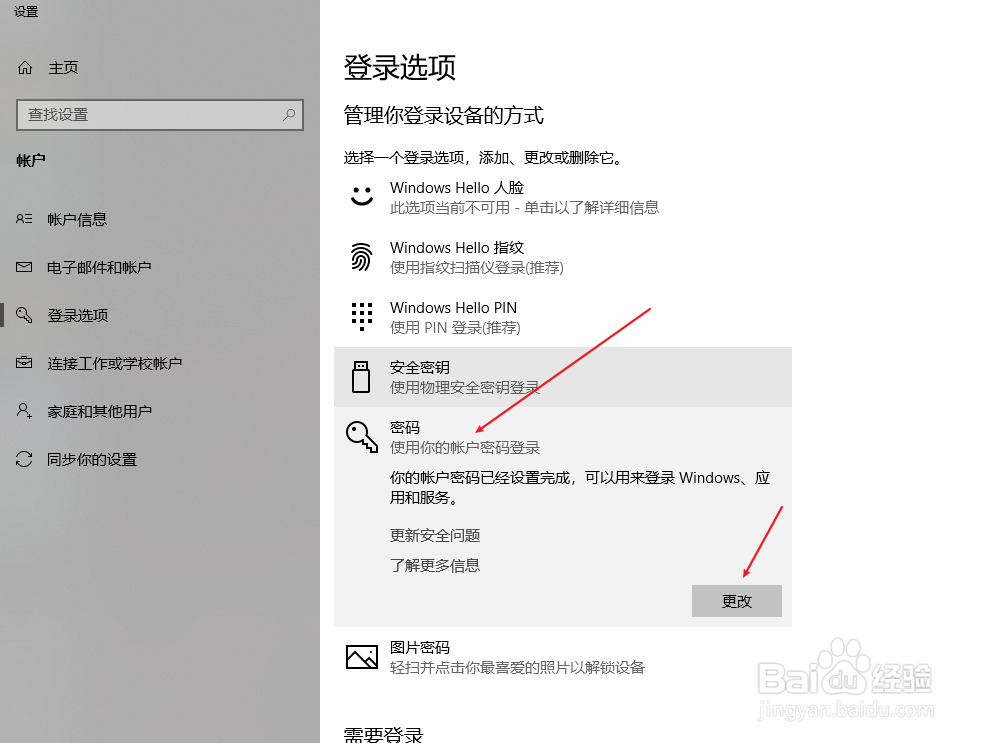Click the person-plus icon for 家庭和其他用户
The width and height of the screenshot is (988, 743).
point(24,411)
